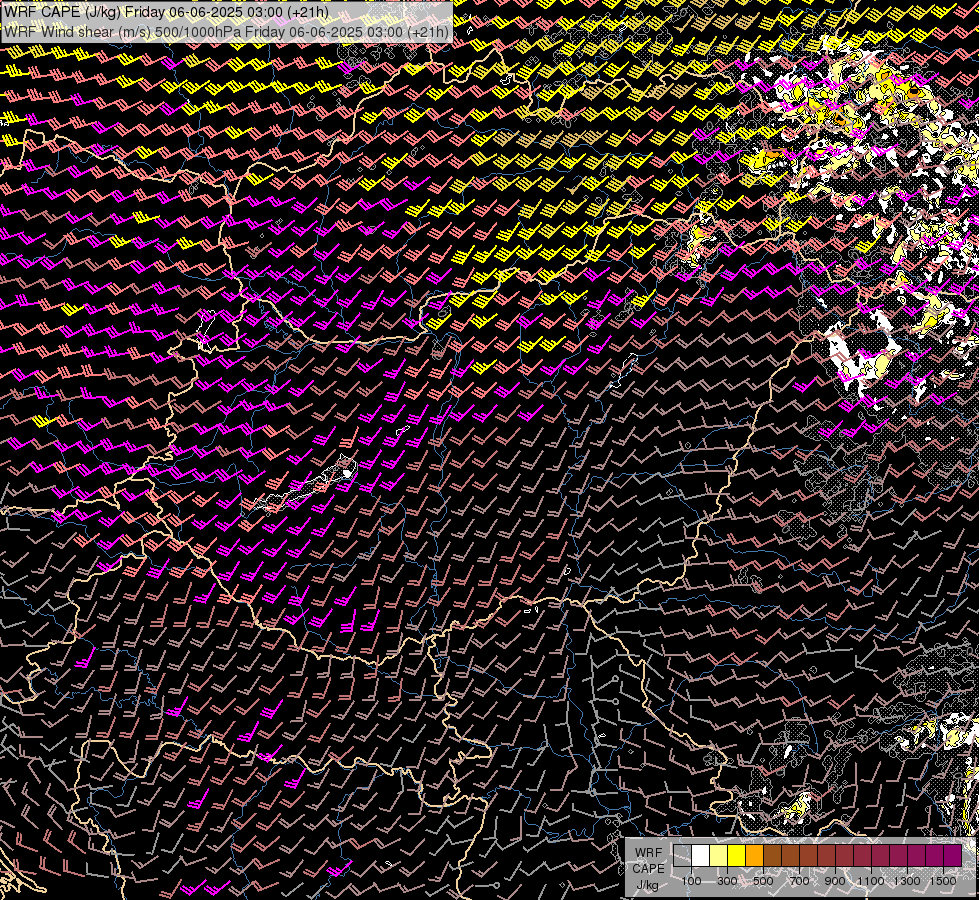This screenshot has height=900, width=979.
Task: Click the pale yellow legend swatch
Action: click(x=719, y=855)
